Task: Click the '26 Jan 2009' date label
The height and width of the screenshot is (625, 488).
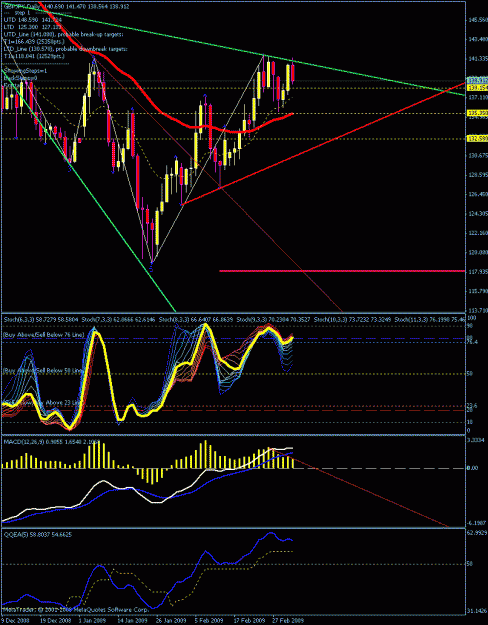Action: 169,621
